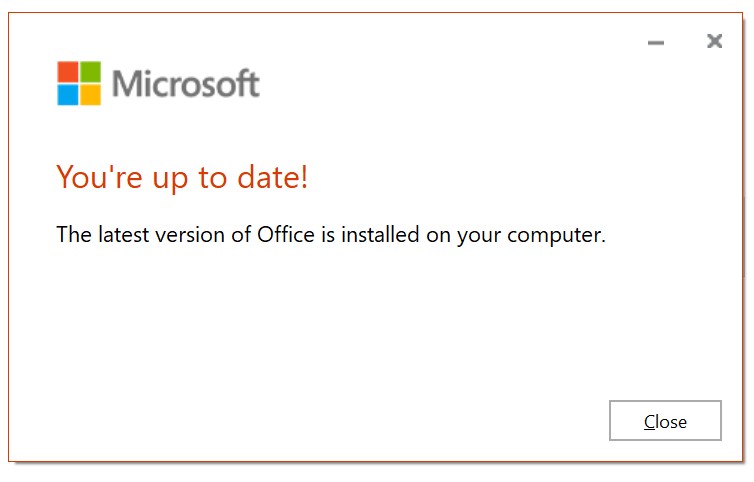Click the blue square in Microsoft logo

tap(68, 94)
